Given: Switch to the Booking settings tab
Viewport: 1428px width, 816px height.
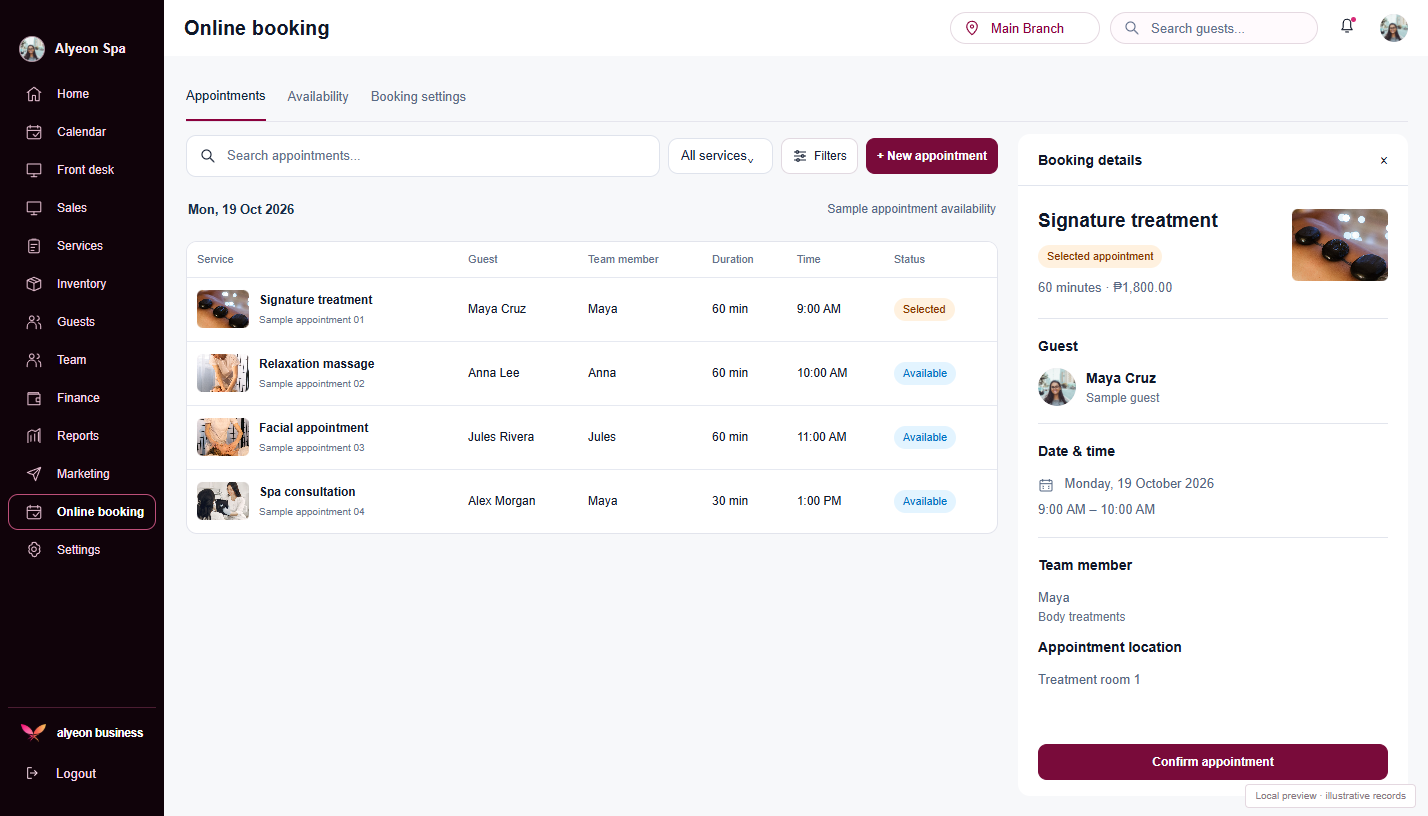Looking at the screenshot, I should [418, 97].
